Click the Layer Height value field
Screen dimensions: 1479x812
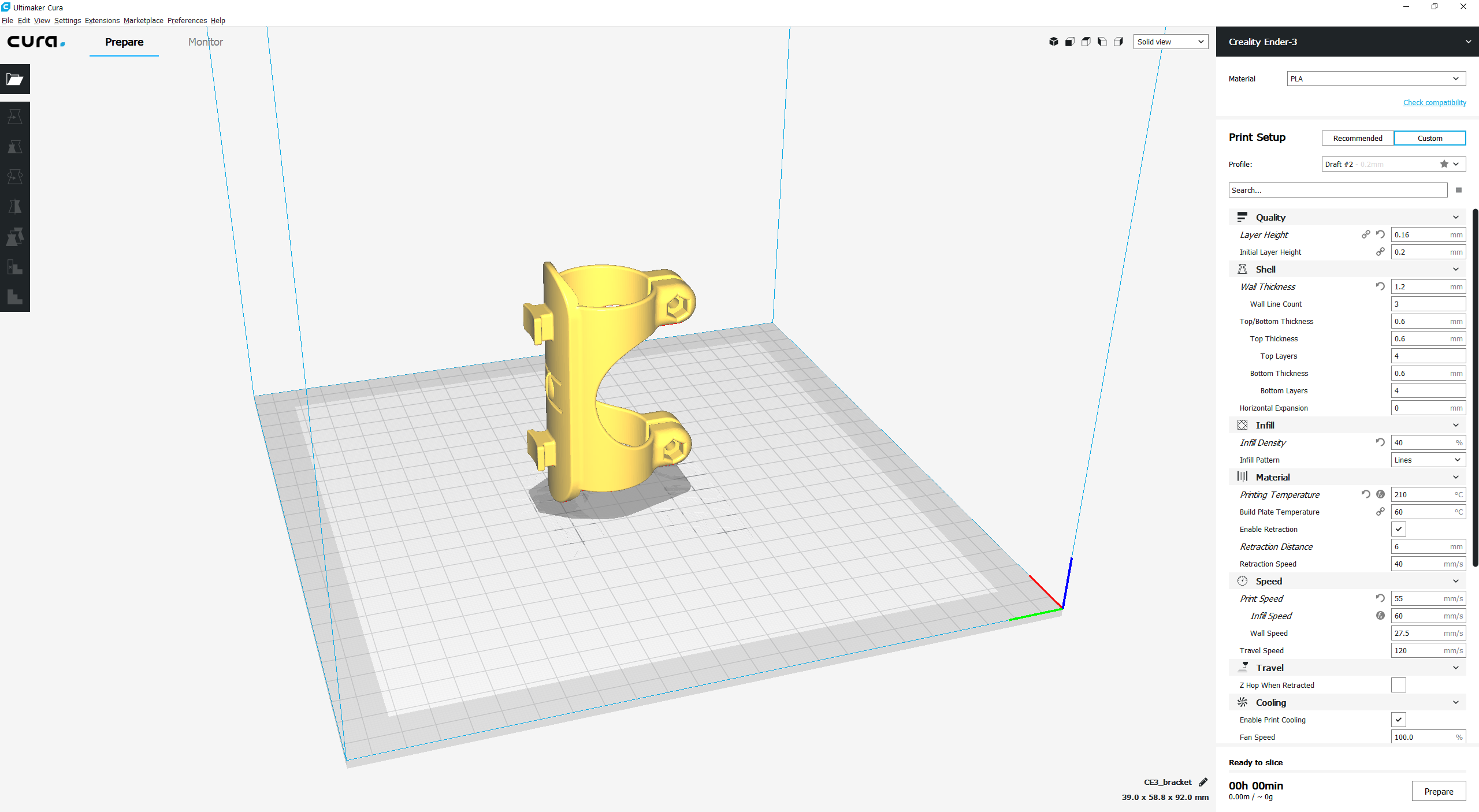coord(1428,234)
